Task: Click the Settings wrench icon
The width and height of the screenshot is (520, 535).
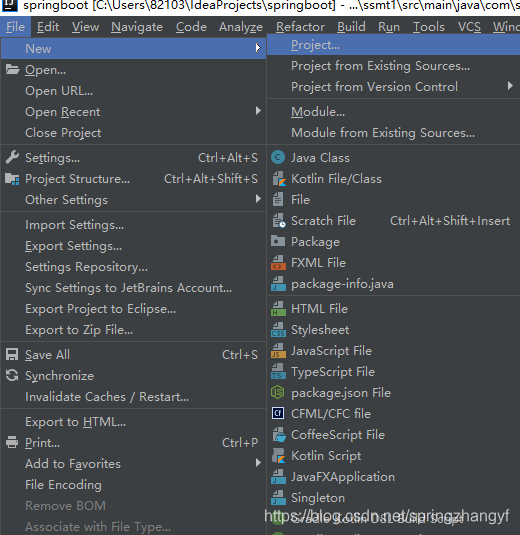Action: (12, 158)
